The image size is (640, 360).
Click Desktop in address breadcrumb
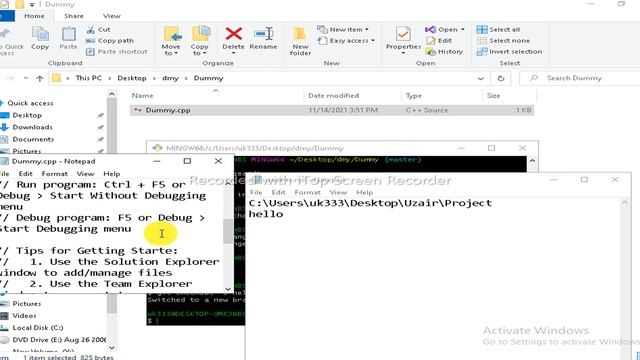click(x=131, y=78)
